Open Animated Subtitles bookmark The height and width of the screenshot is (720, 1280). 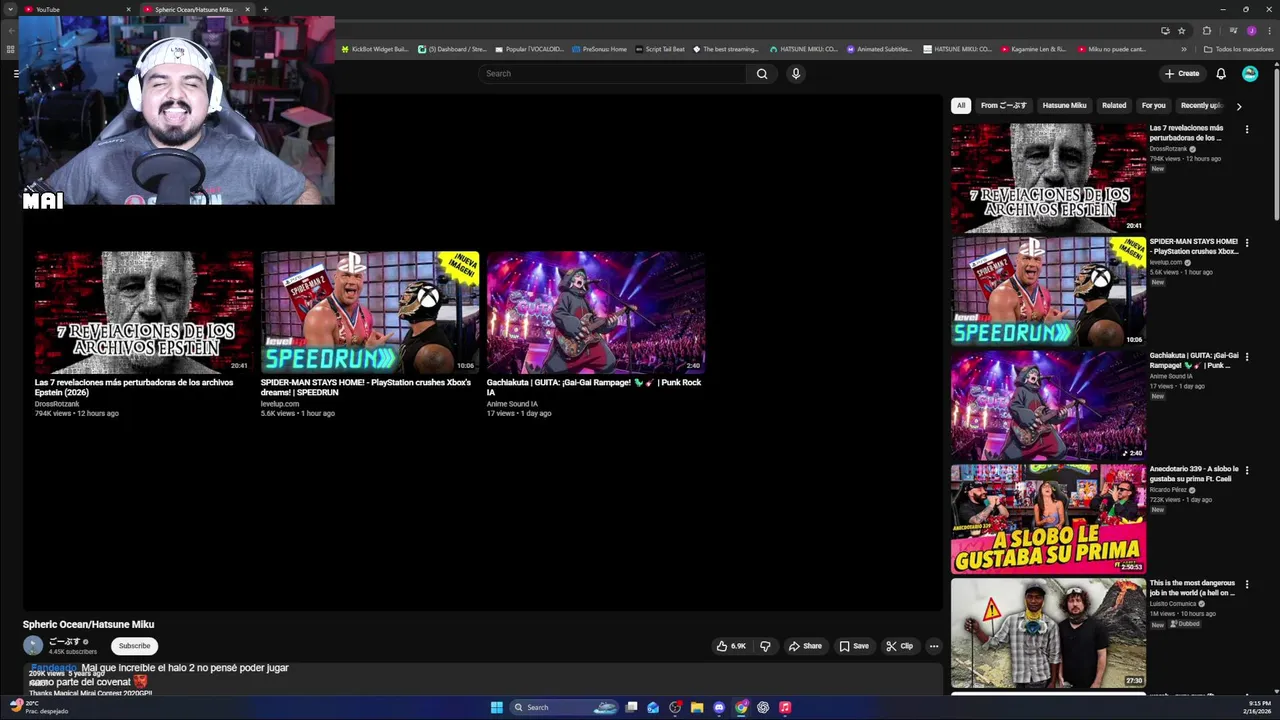coord(879,49)
